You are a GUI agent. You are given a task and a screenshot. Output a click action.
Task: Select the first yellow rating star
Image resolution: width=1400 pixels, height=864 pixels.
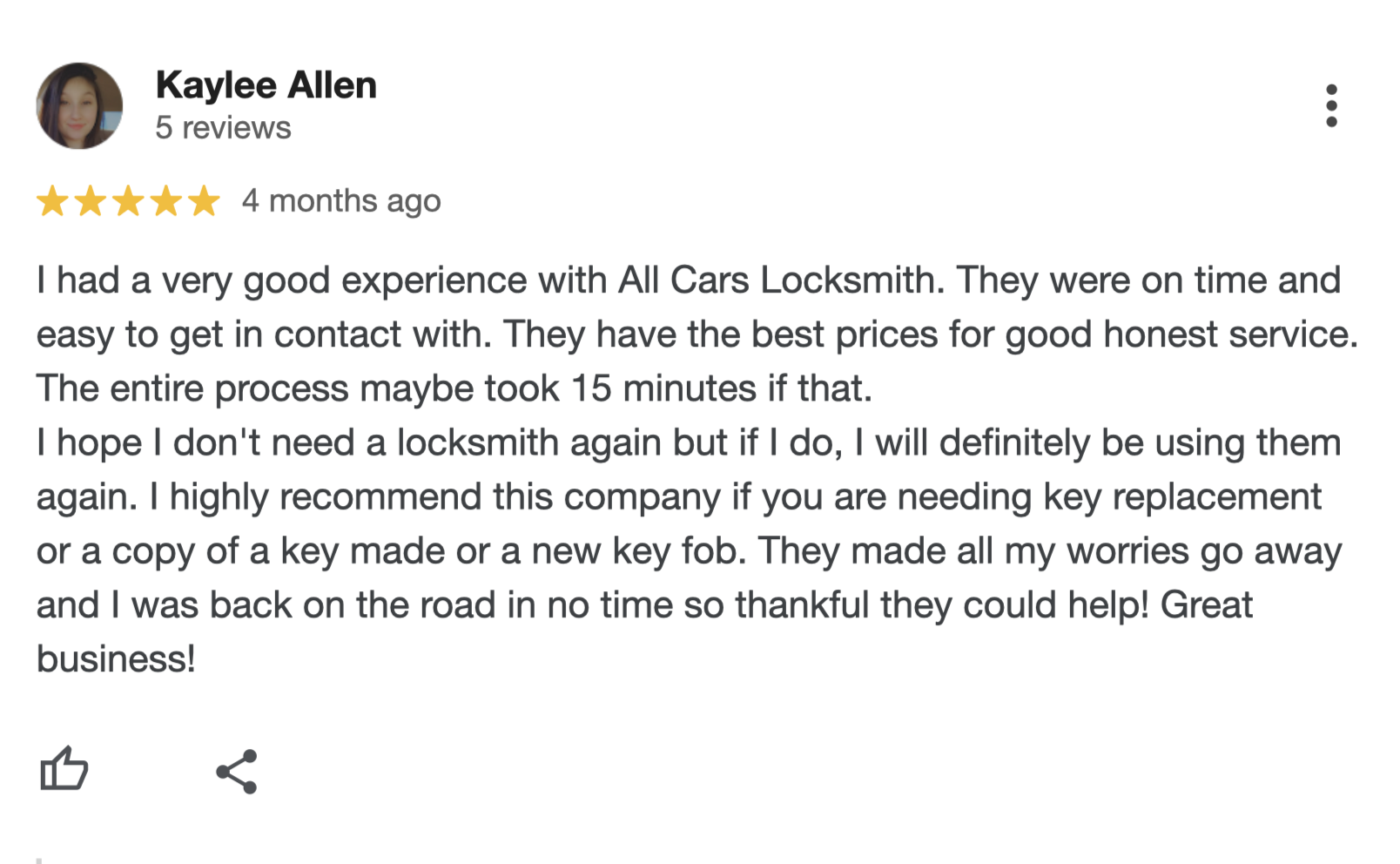52,200
